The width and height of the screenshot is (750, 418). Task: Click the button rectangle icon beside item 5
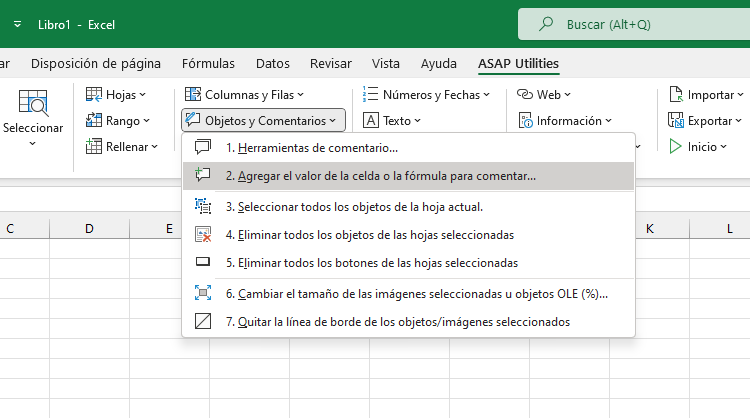click(203, 262)
